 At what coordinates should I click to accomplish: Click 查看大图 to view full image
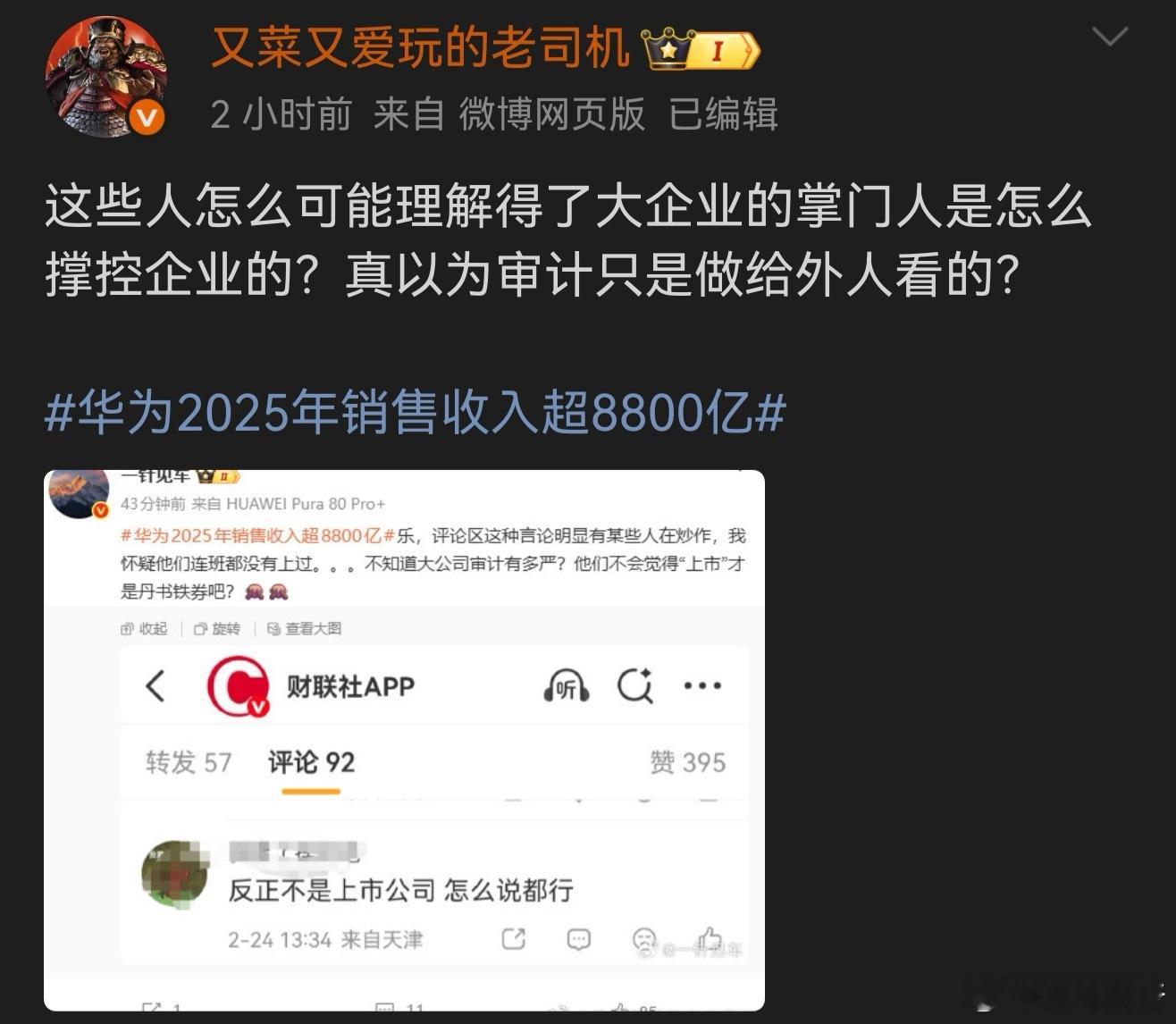pos(305,629)
